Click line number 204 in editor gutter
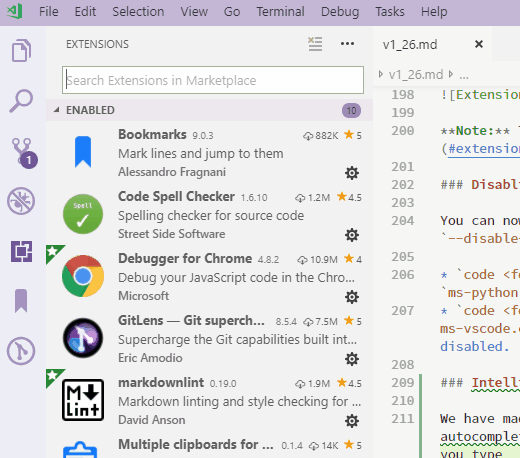Screen dimensions: 520x458 point(403,221)
